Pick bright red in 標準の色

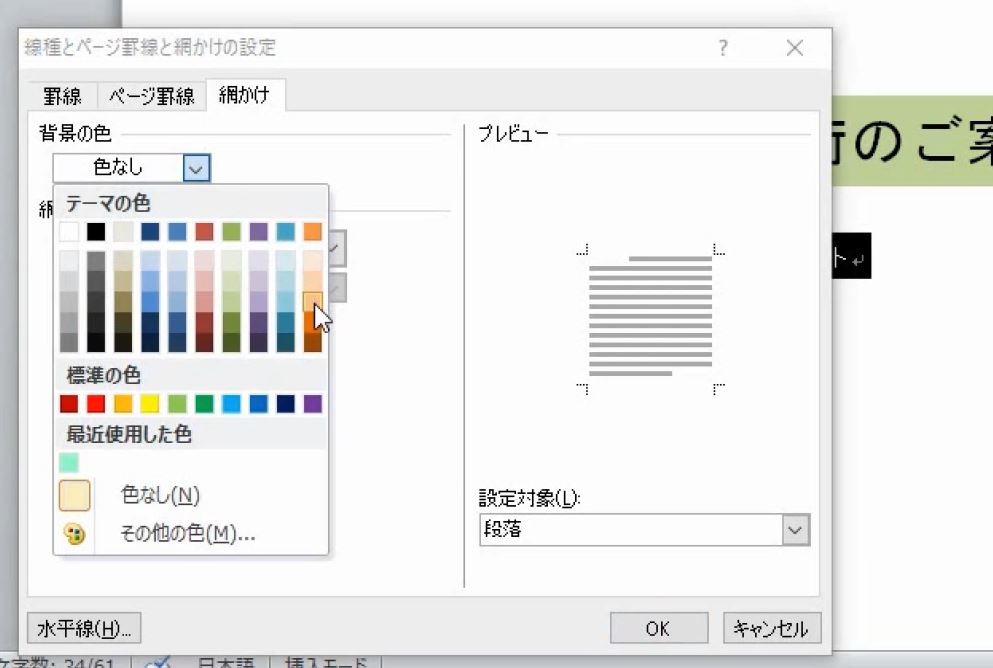pos(96,404)
